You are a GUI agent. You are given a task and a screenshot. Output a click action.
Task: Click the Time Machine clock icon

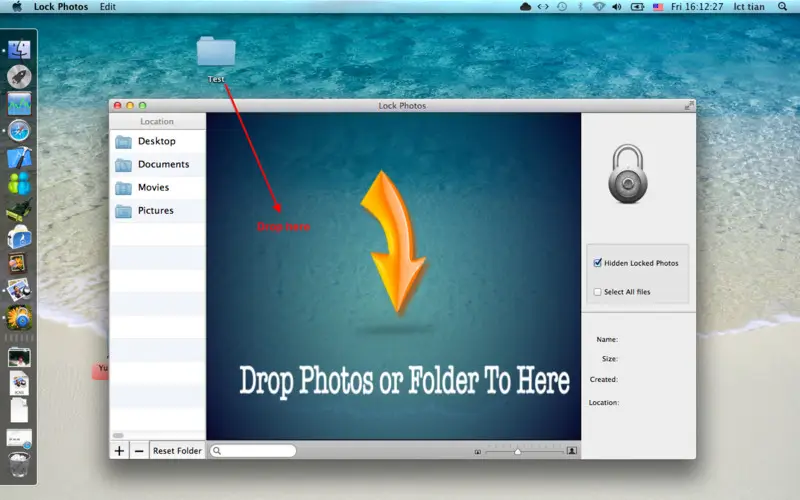(562, 7)
